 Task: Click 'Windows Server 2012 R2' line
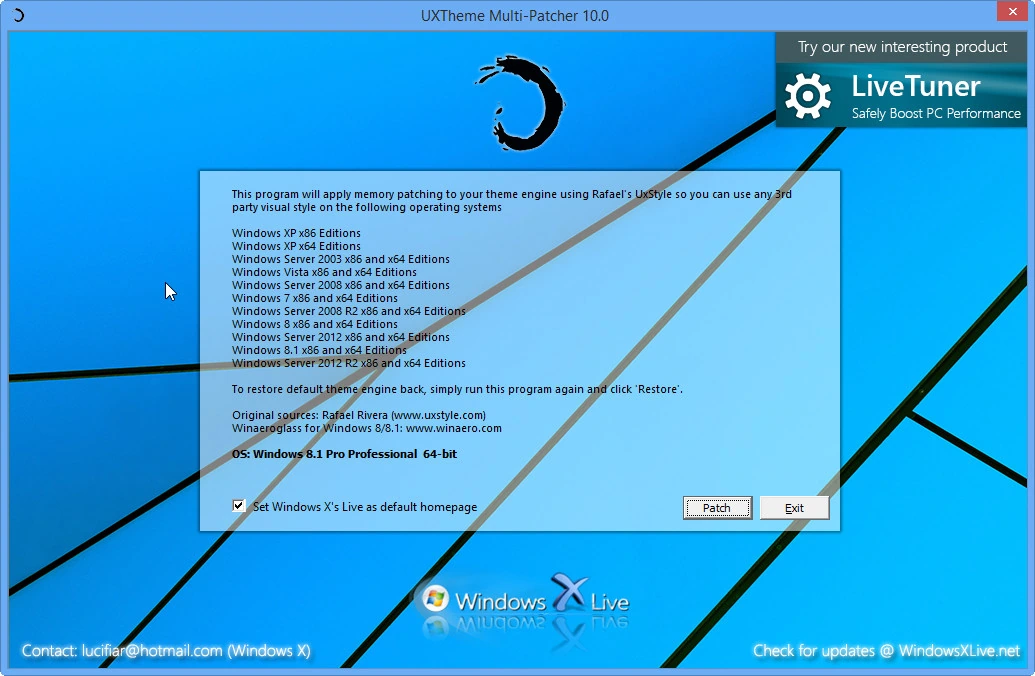pos(349,363)
